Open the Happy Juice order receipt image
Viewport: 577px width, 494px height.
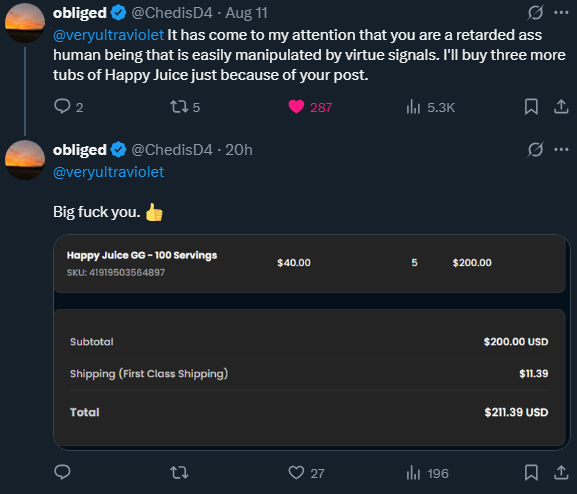[x=312, y=342]
